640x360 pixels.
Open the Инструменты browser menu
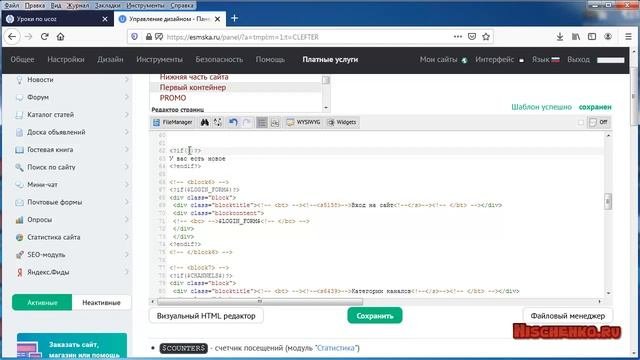pyautogui.click(x=145, y=5)
